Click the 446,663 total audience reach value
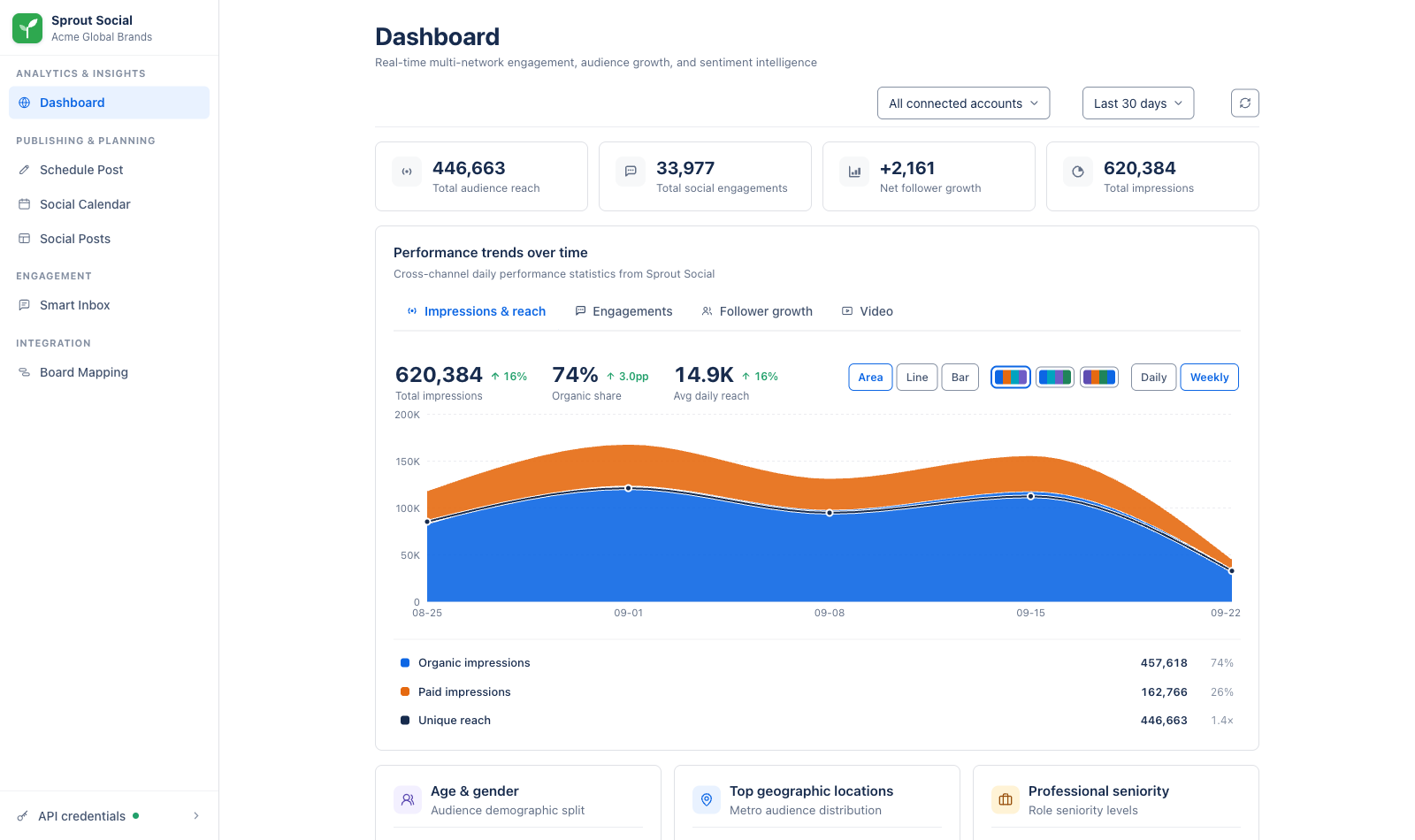Image resolution: width=1415 pixels, height=840 pixels. coord(469,168)
